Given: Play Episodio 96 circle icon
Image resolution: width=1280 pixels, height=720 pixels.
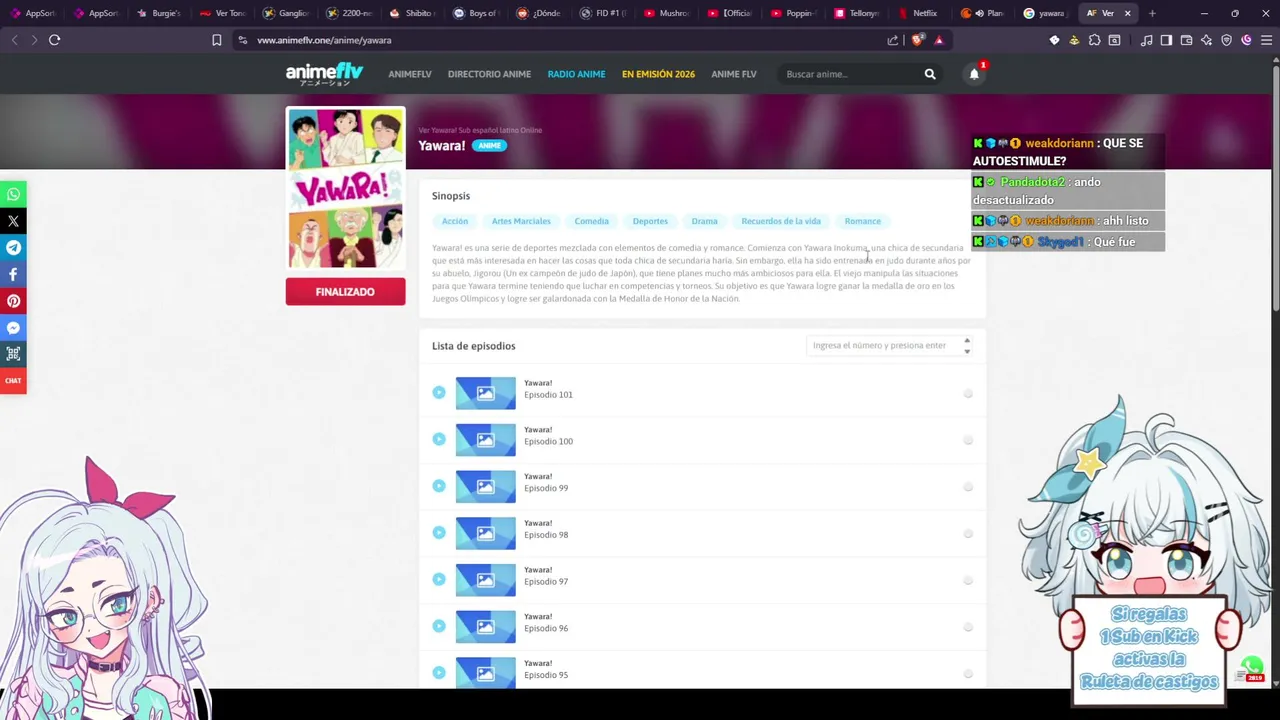Looking at the screenshot, I should point(439,626).
